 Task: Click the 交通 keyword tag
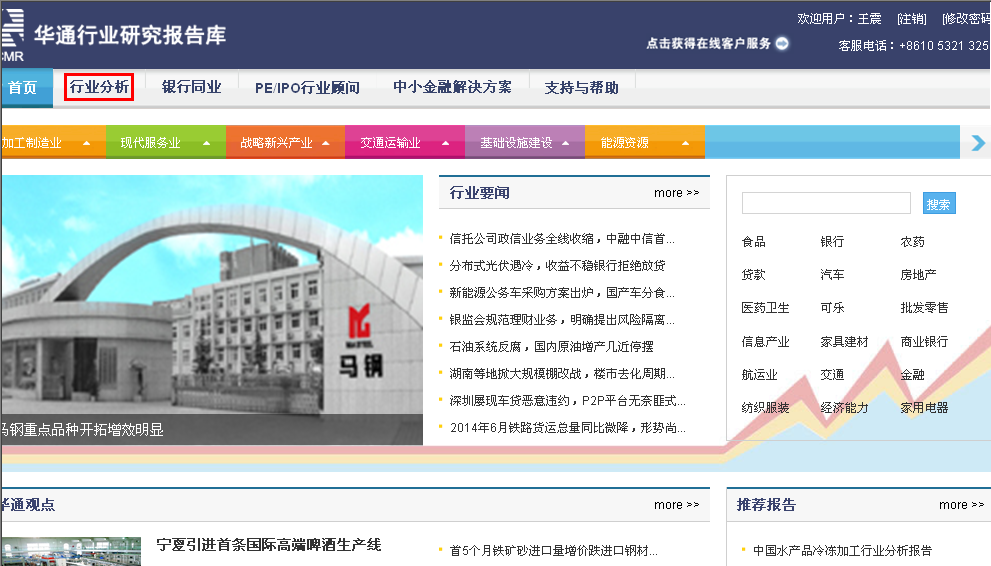pos(832,375)
